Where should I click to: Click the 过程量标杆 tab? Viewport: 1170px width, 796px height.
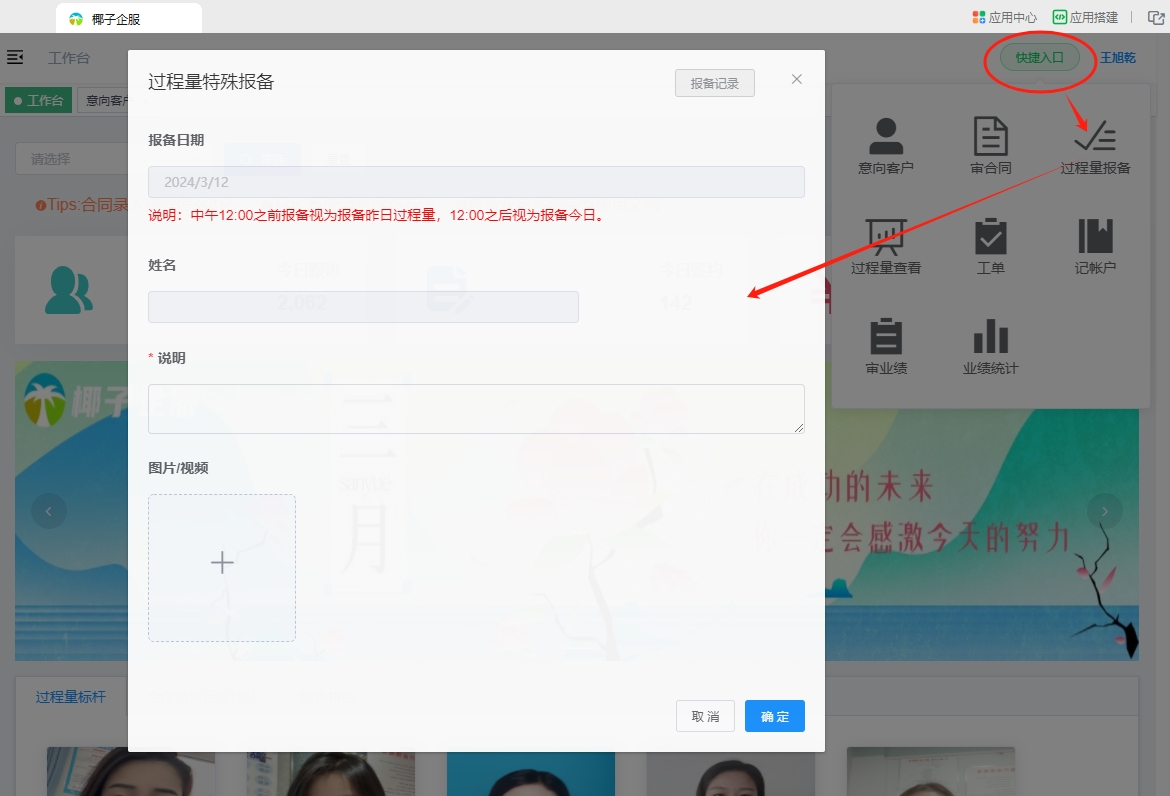pos(71,697)
